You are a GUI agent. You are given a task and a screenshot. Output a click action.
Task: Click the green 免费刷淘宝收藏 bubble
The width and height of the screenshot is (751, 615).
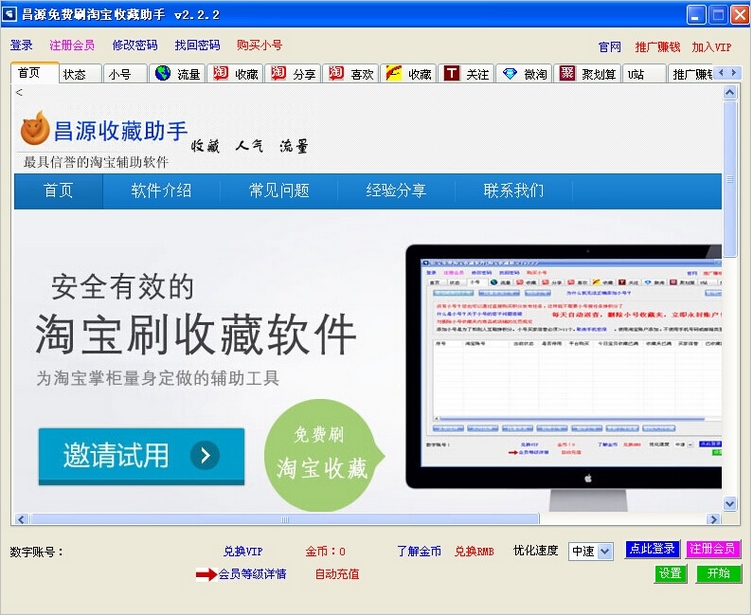[x=323, y=454]
